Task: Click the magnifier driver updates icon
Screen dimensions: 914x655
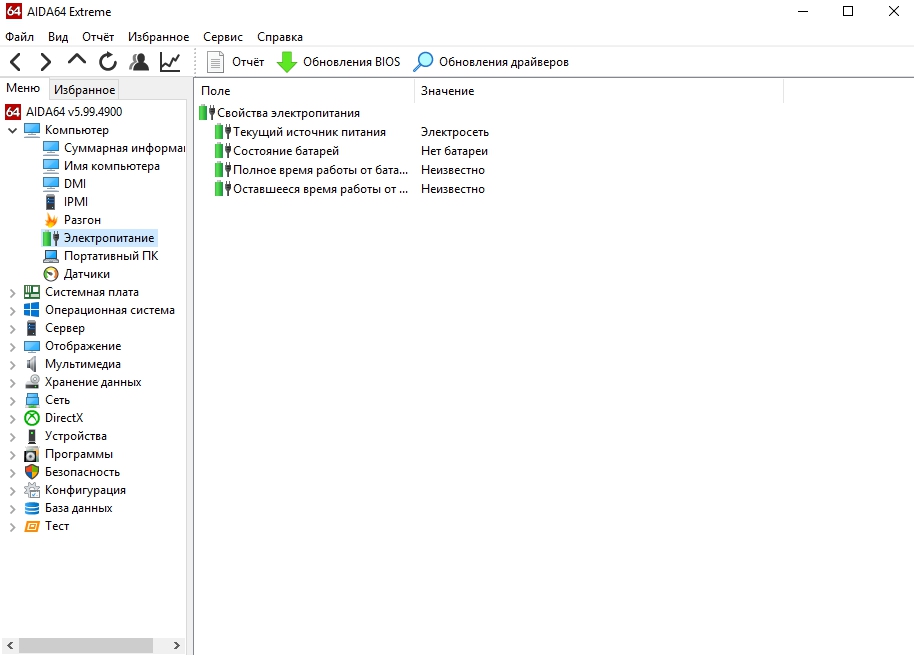Action: point(423,62)
